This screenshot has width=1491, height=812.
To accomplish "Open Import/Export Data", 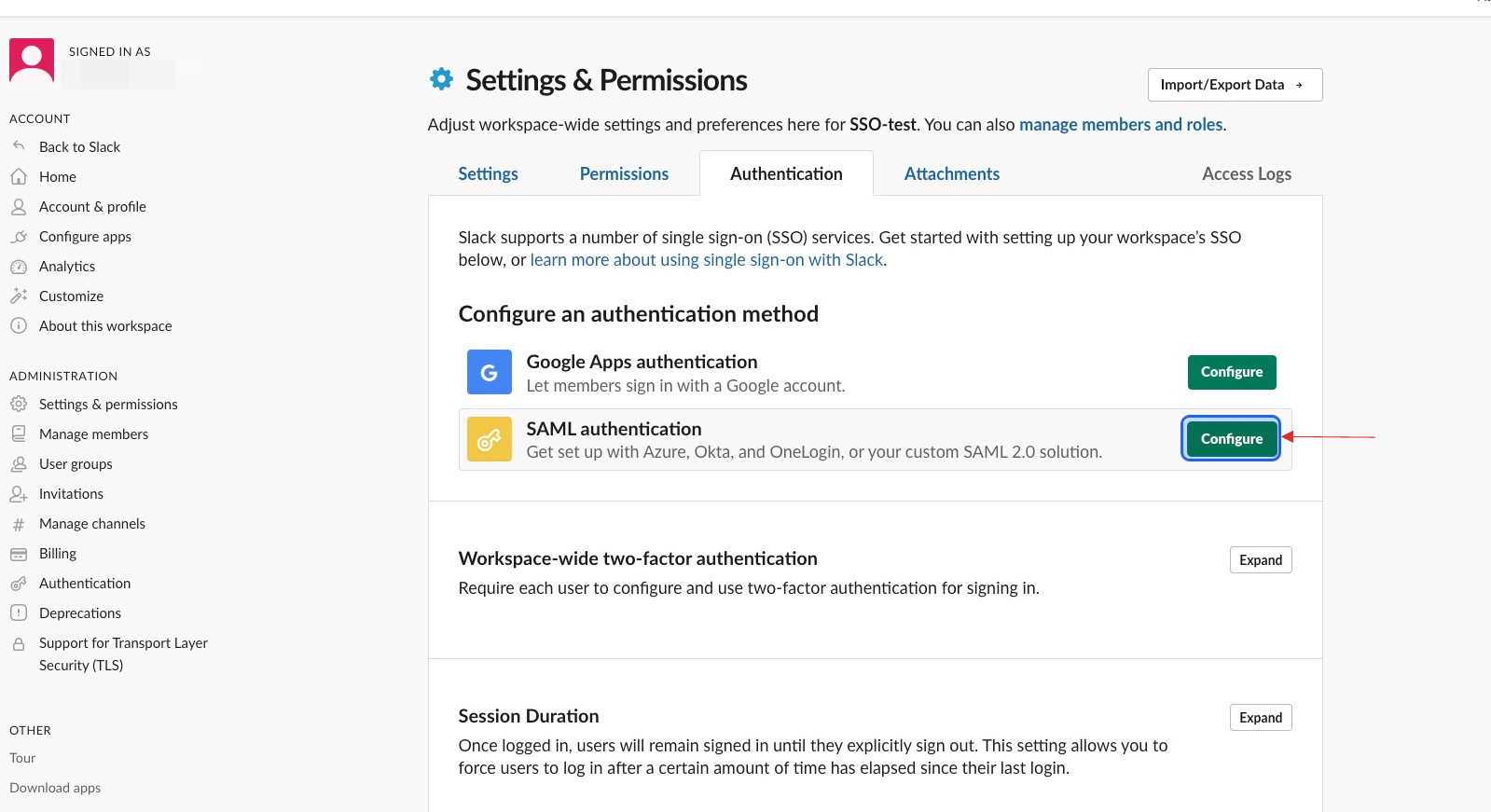I will click(1235, 85).
